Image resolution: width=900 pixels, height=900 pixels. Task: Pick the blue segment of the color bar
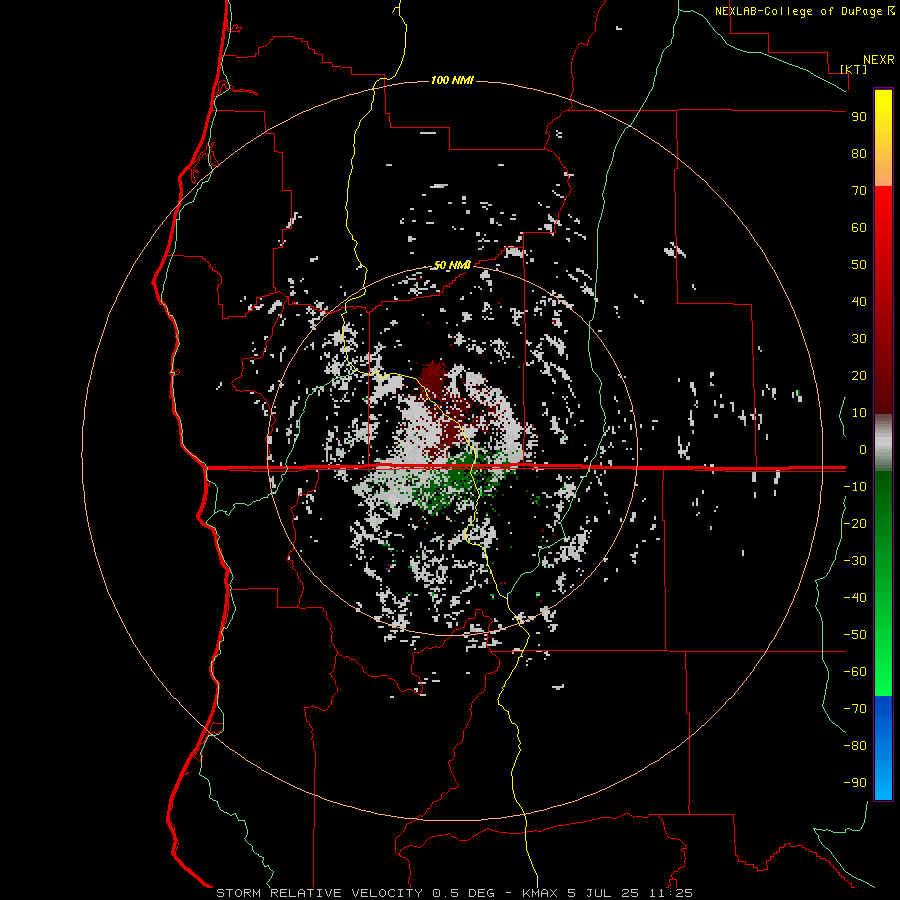(x=883, y=748)
